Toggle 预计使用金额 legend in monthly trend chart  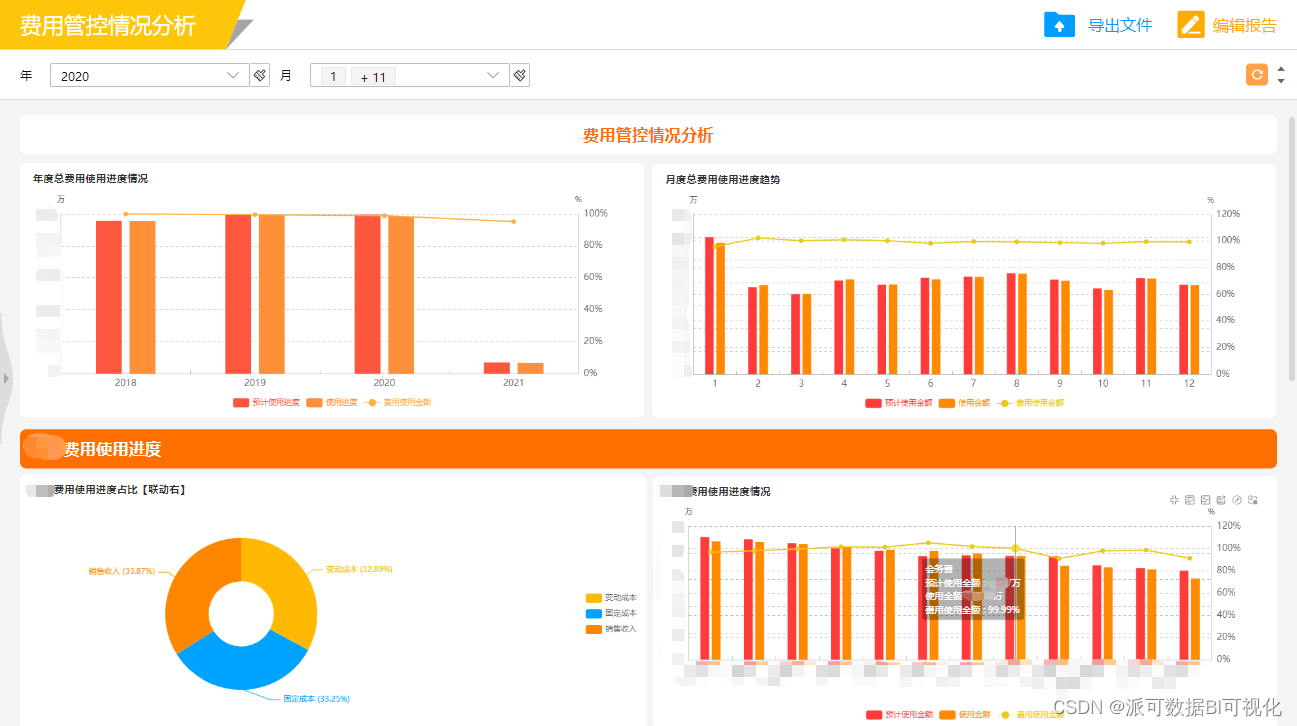tap(899, 403)
